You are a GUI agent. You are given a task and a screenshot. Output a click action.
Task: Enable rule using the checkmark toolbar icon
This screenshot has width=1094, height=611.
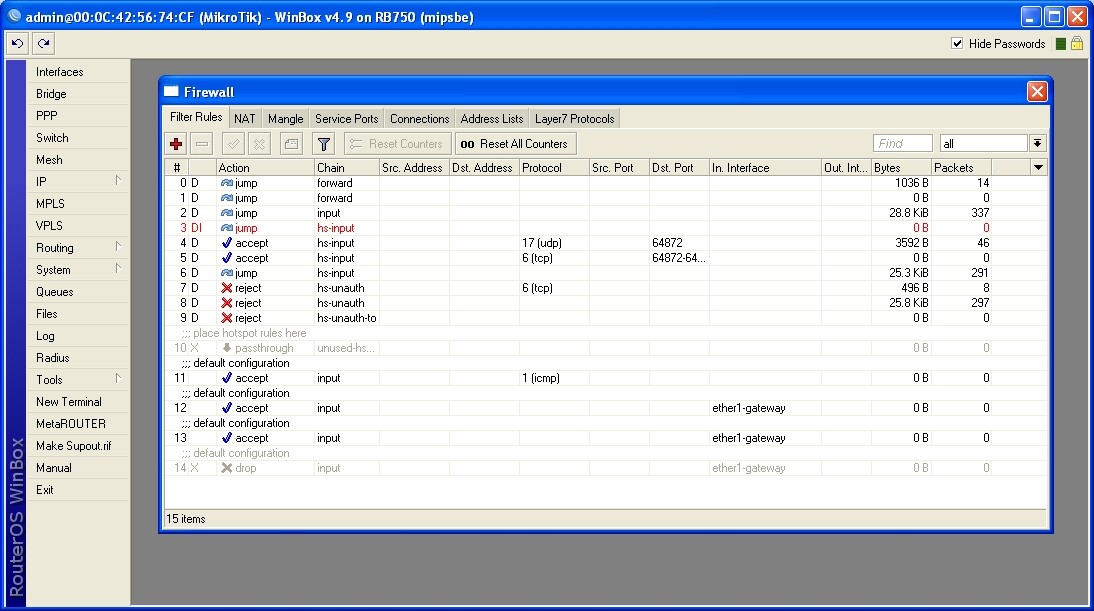233,144
